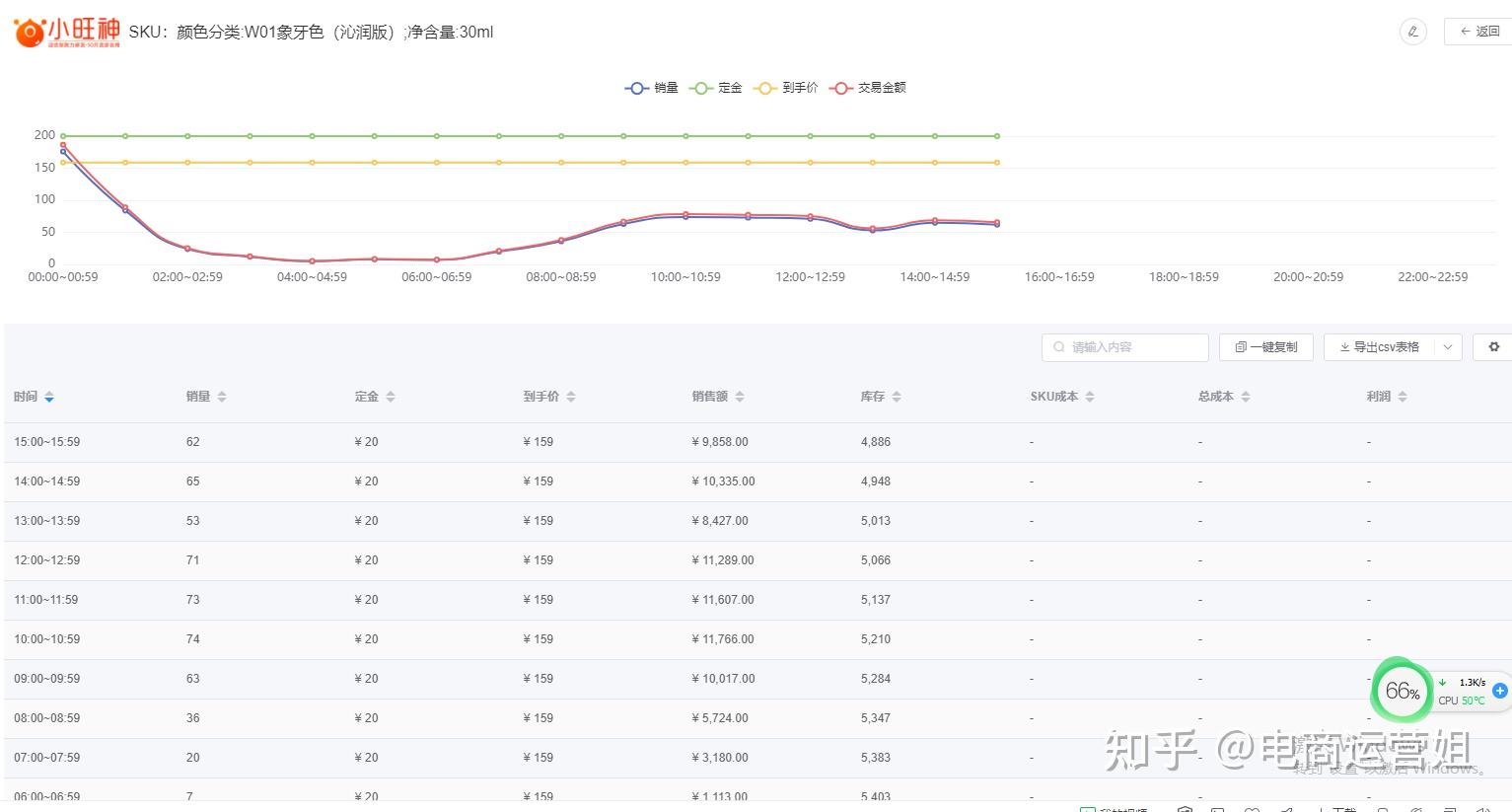
Task: Click the 11:00~11:59 table row time
Action: (46, 600)
